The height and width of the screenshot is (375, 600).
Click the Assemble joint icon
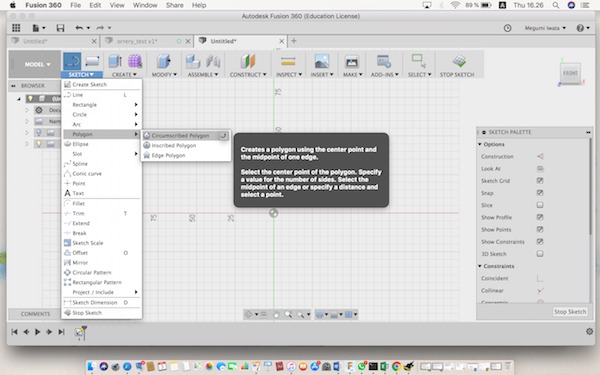pos(213,61)
